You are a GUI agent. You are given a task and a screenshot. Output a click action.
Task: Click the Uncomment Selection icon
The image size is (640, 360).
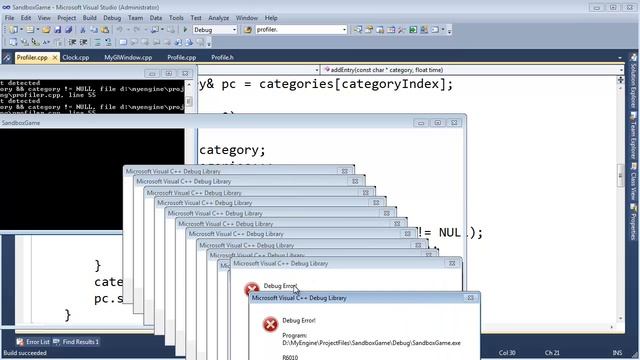(108, 42)
